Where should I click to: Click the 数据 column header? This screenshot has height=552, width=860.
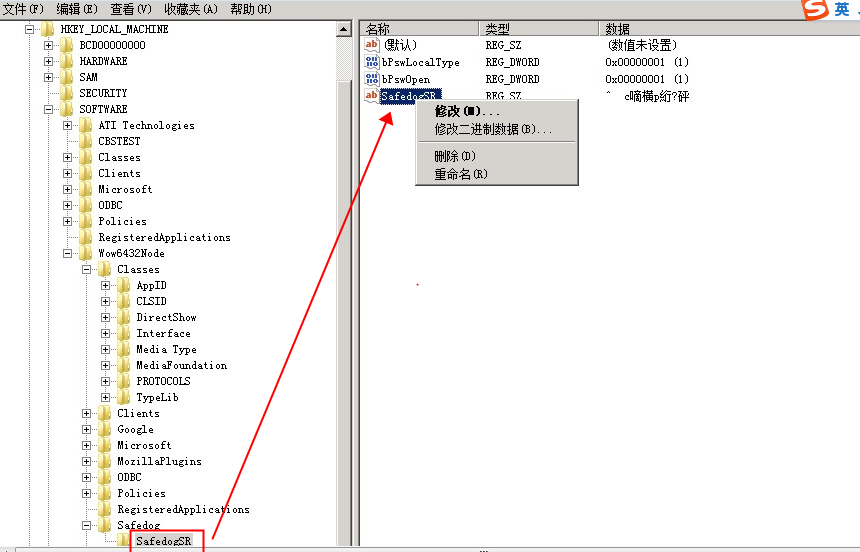618,29
